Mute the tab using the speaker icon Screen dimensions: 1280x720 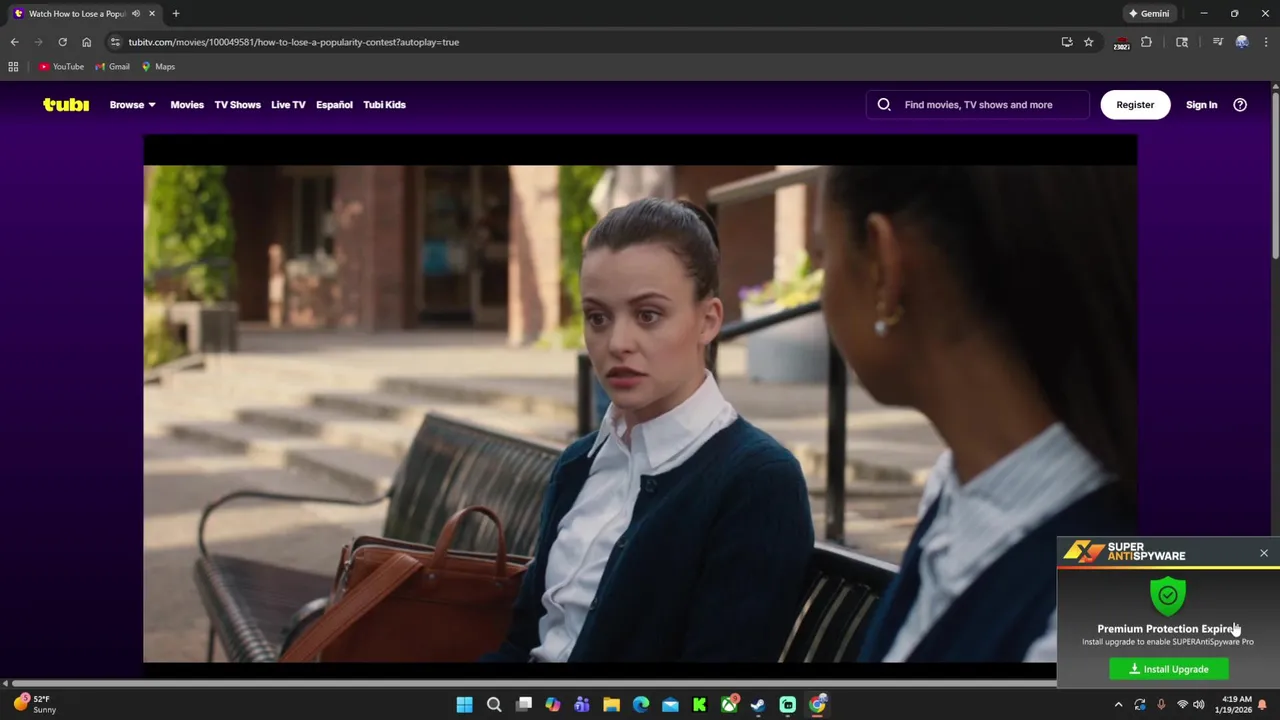(x=136, y=14)
